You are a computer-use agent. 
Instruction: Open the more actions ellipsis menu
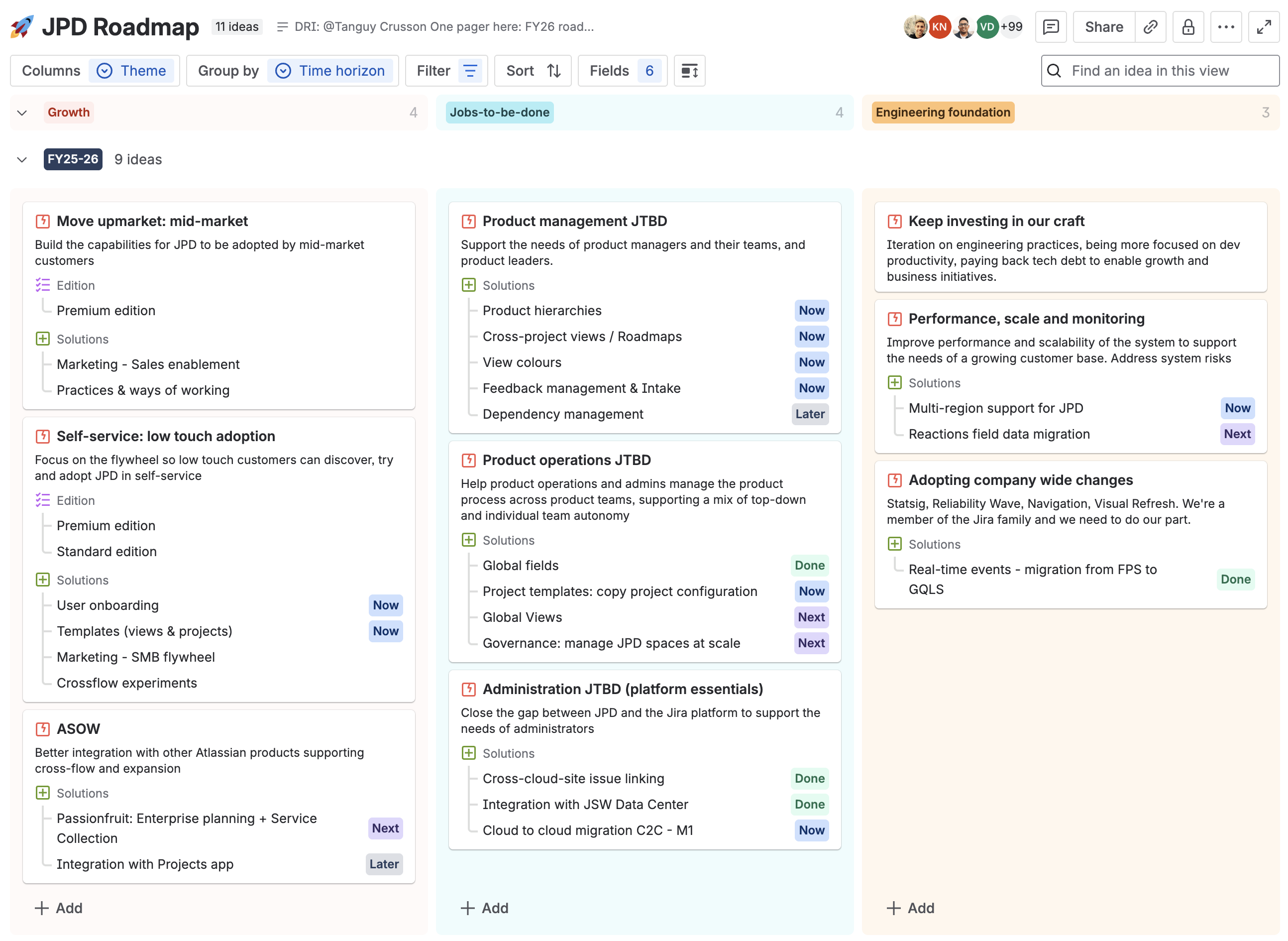click(1226, 27)
